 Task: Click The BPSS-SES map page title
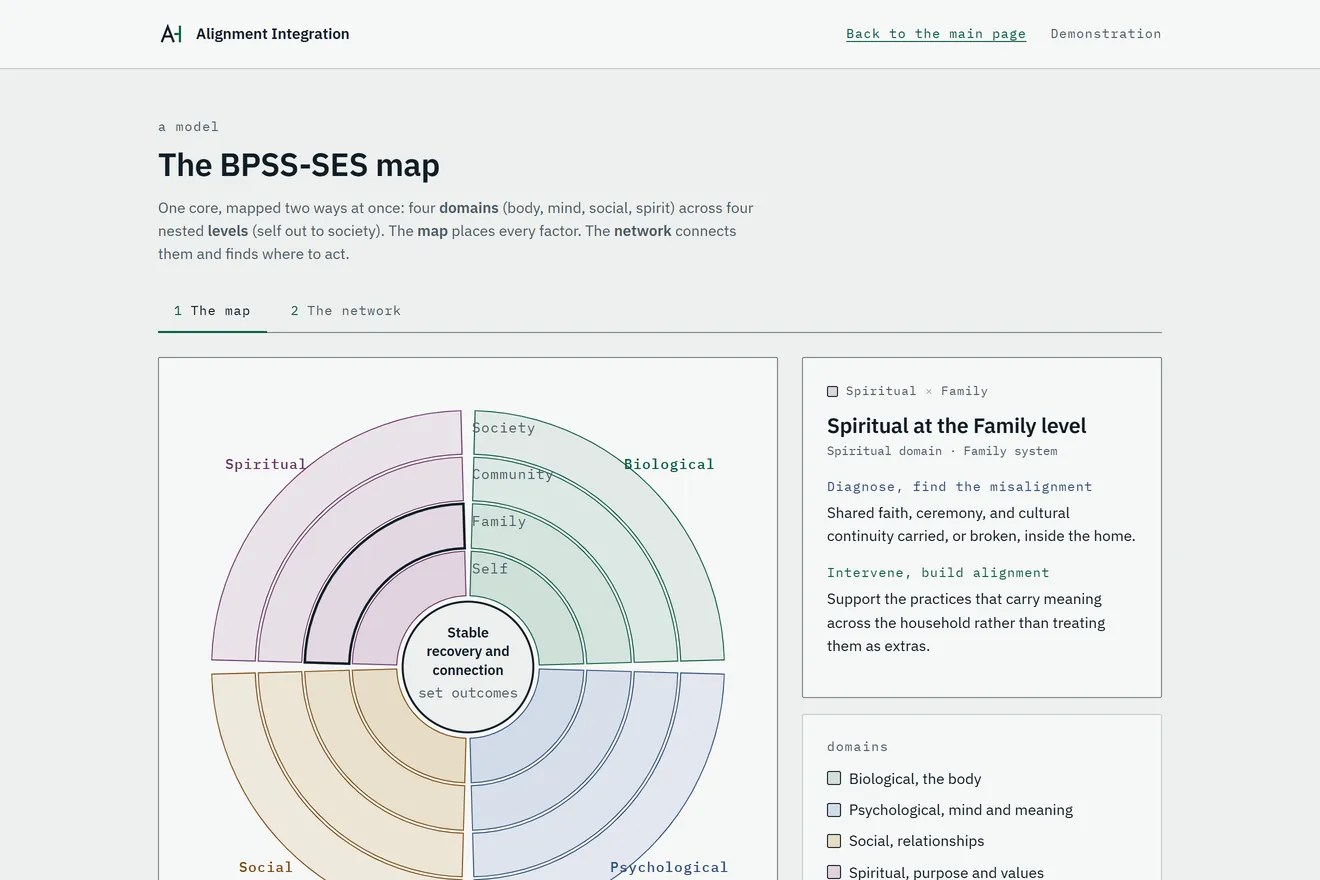(x=299, y=165)
